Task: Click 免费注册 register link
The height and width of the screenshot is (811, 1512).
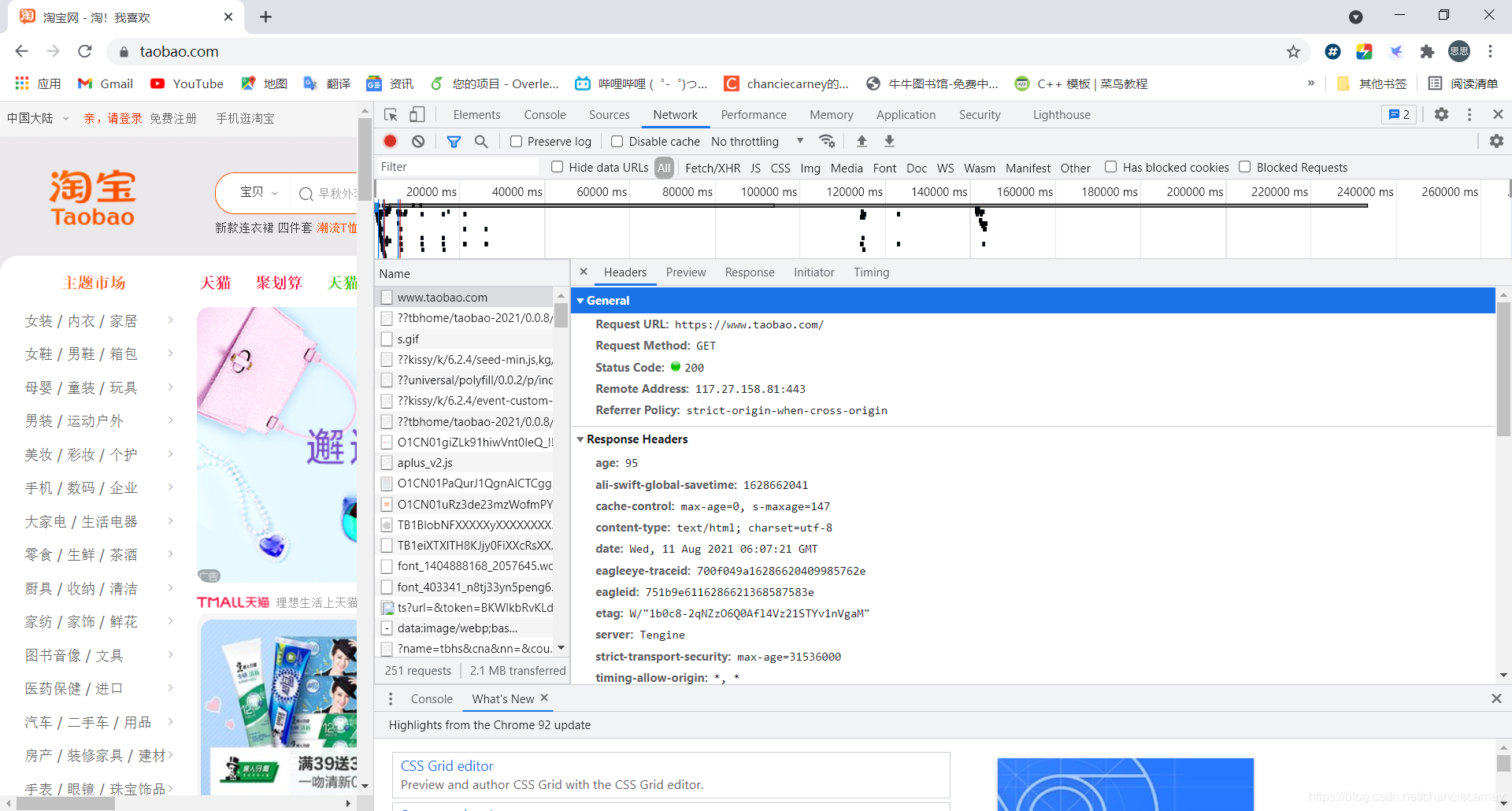Action: [x=173, y=118]
